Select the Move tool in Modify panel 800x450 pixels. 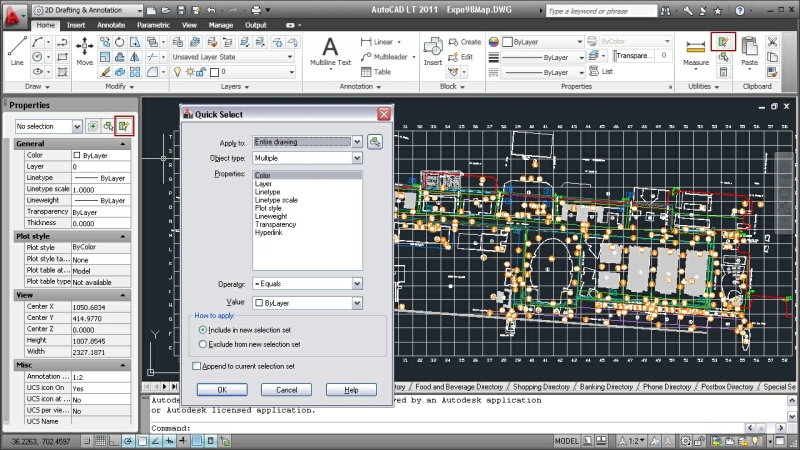pyautogui.click(x=85, y=51)
